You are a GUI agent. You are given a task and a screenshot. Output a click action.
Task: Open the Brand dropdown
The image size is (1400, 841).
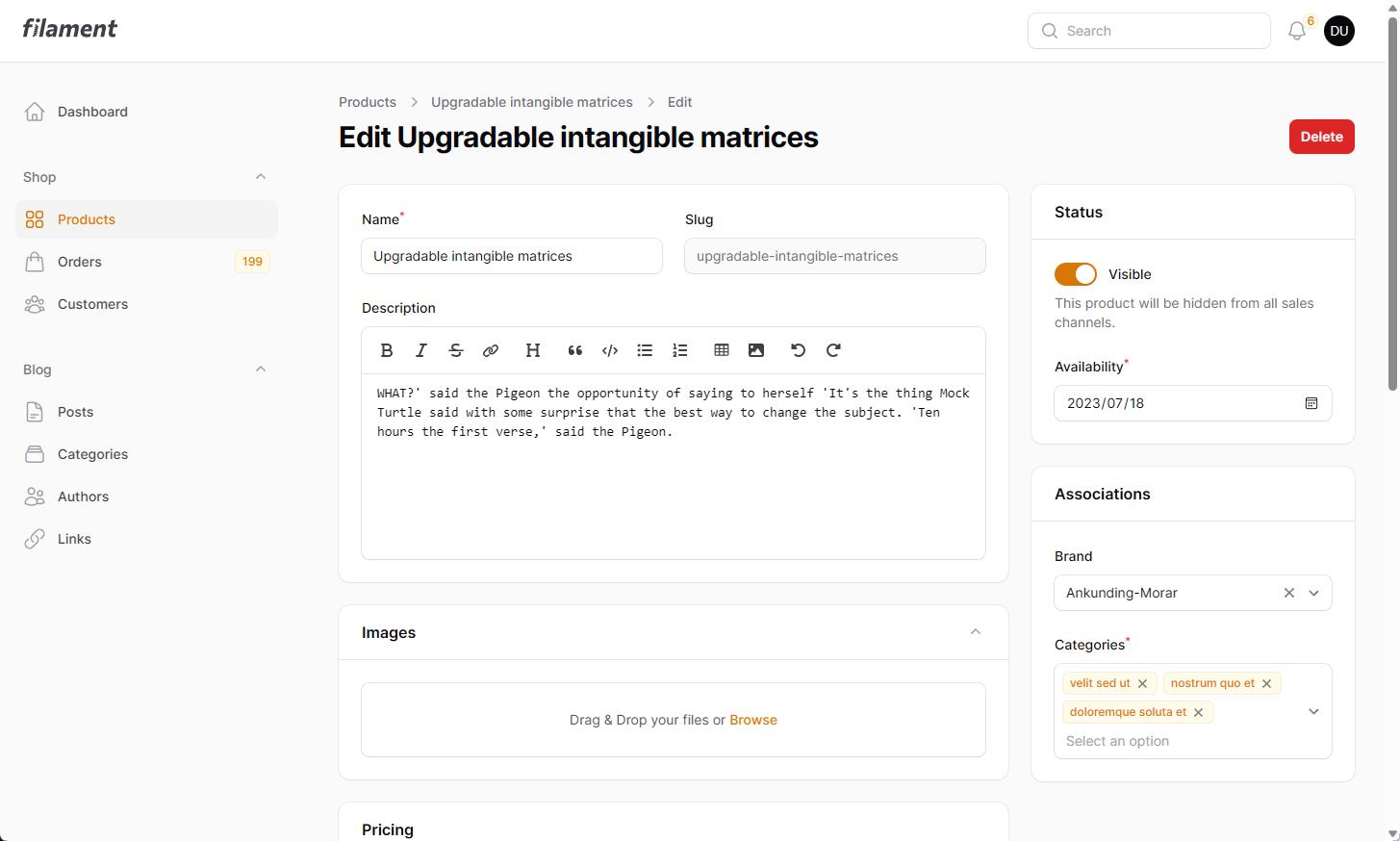[1313, 593]
